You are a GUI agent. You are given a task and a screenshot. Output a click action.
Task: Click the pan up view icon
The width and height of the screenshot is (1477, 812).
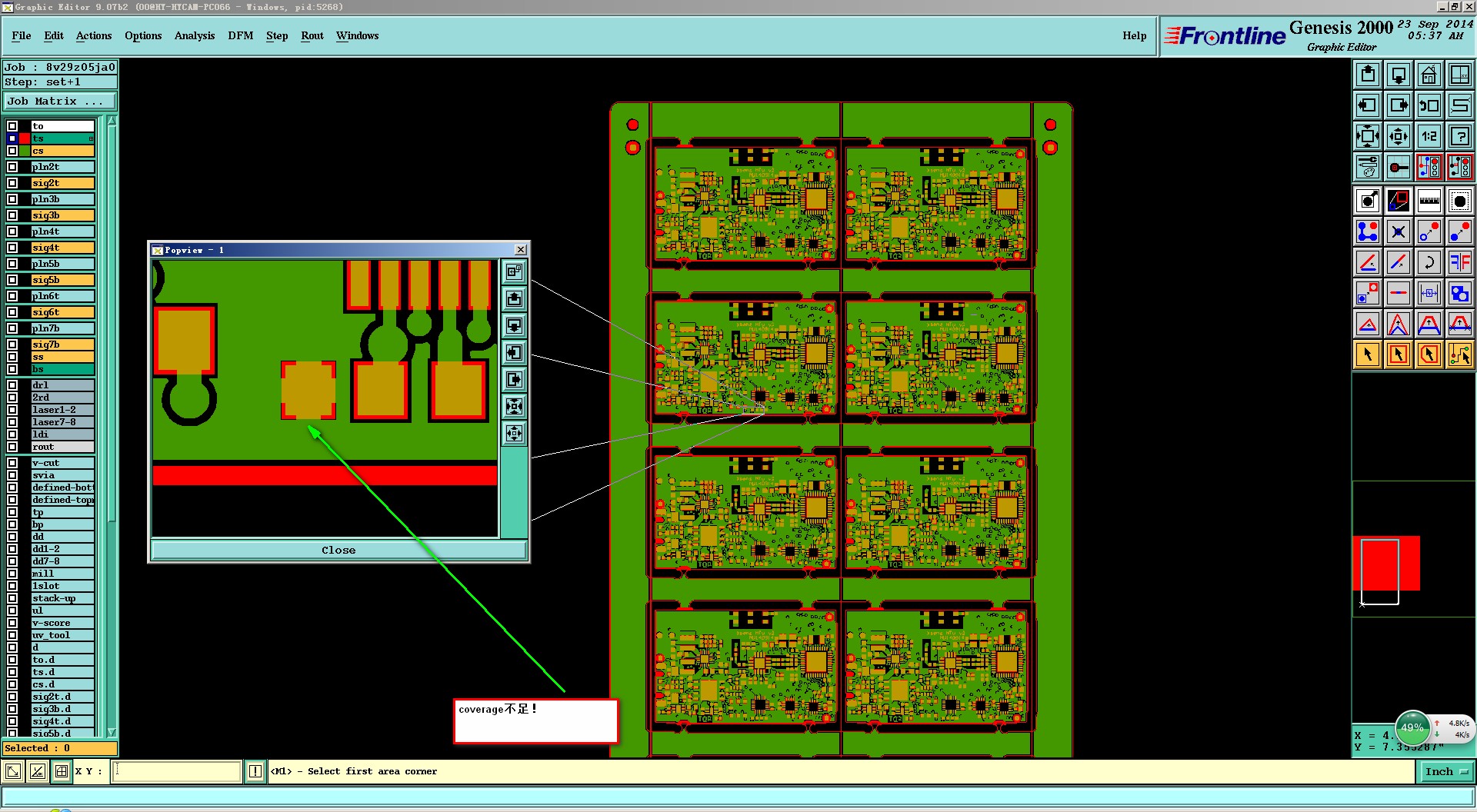[1368, 75]
